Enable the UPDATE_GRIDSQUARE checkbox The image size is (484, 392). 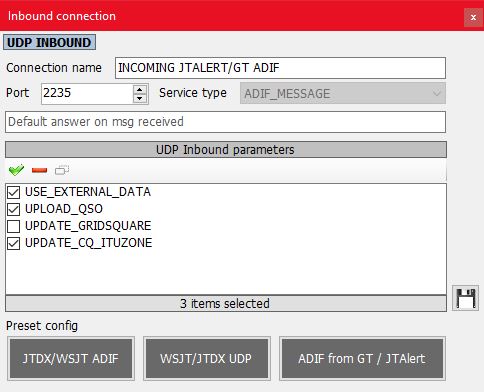click(x=14, y=226)
